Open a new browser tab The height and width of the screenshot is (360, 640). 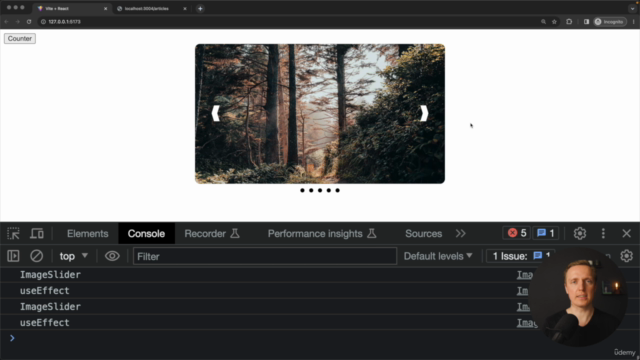coord(200,8)
